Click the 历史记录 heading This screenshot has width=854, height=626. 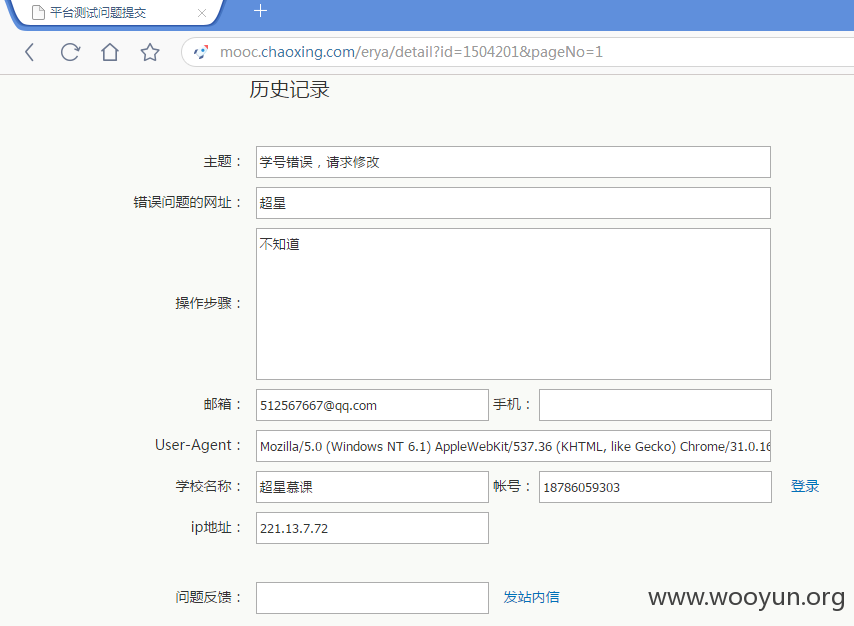(289, 90)
